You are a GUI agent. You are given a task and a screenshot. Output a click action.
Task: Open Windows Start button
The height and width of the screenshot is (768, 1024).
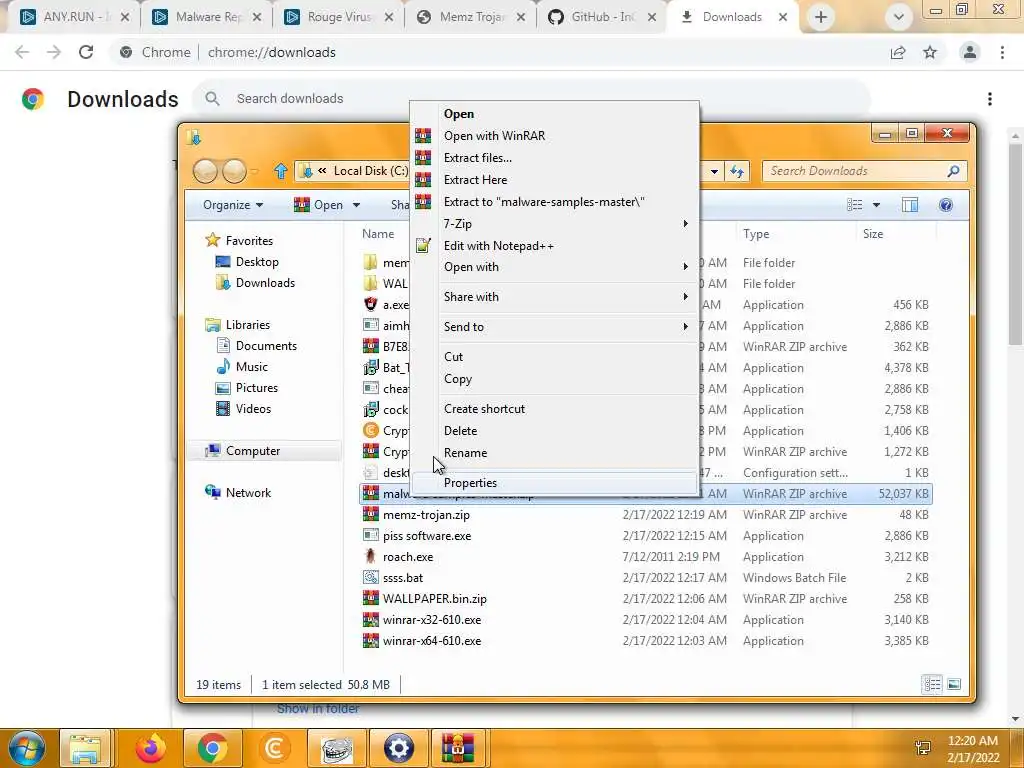click(27, 748)
